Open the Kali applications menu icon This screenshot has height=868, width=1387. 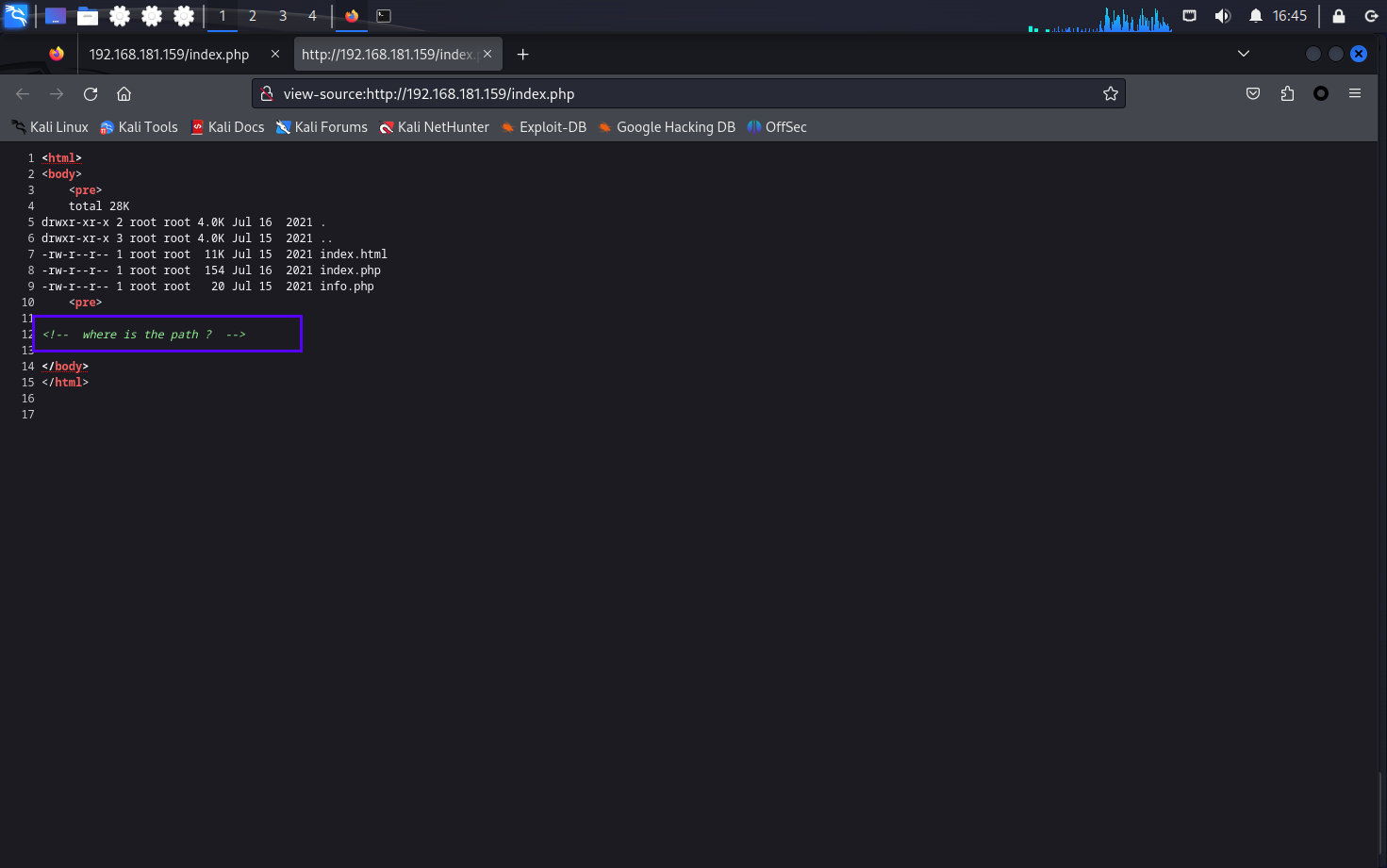(x=16, y=16)
